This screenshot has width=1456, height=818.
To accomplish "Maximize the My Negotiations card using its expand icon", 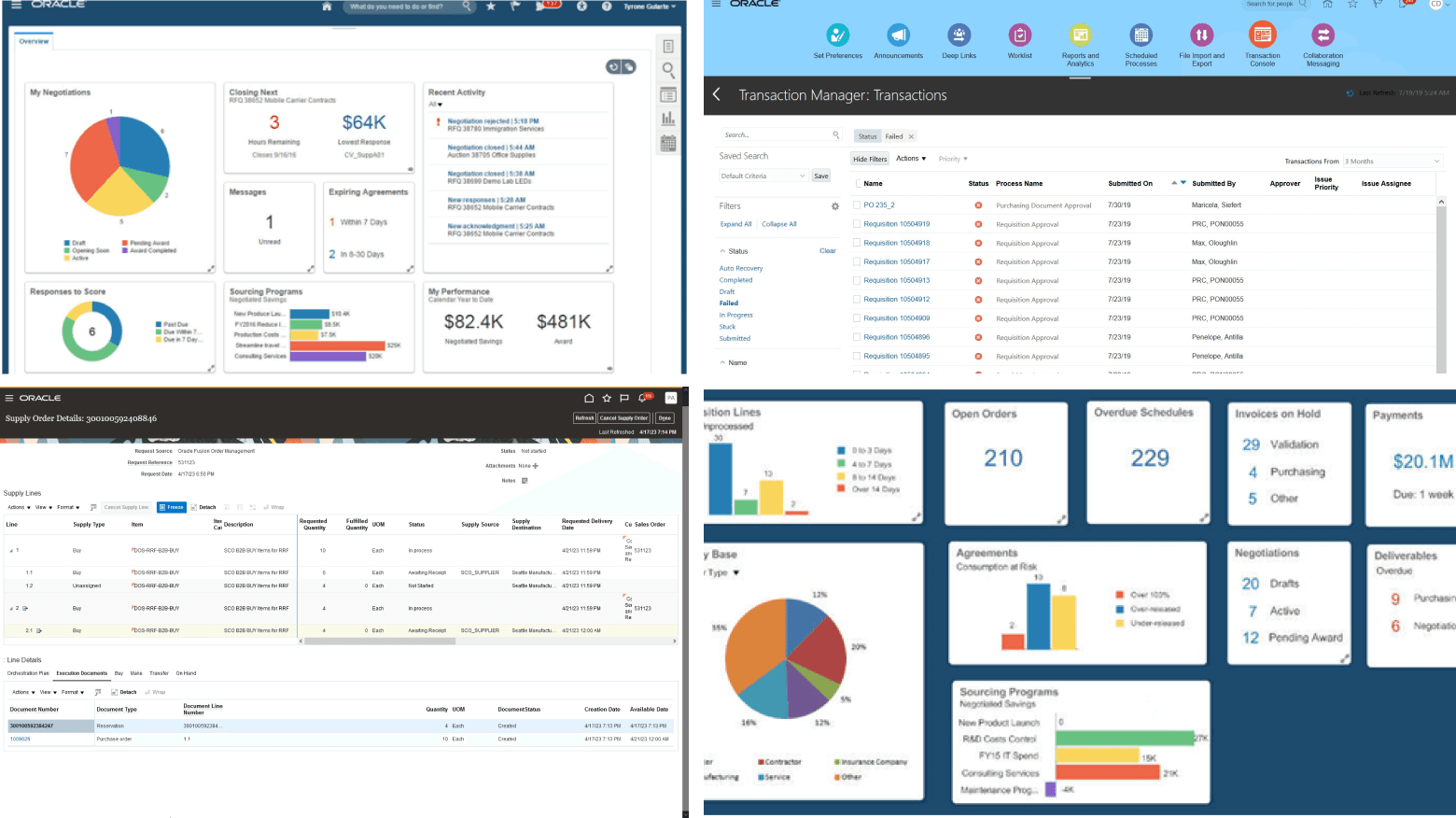I will [x=211, y=269].
